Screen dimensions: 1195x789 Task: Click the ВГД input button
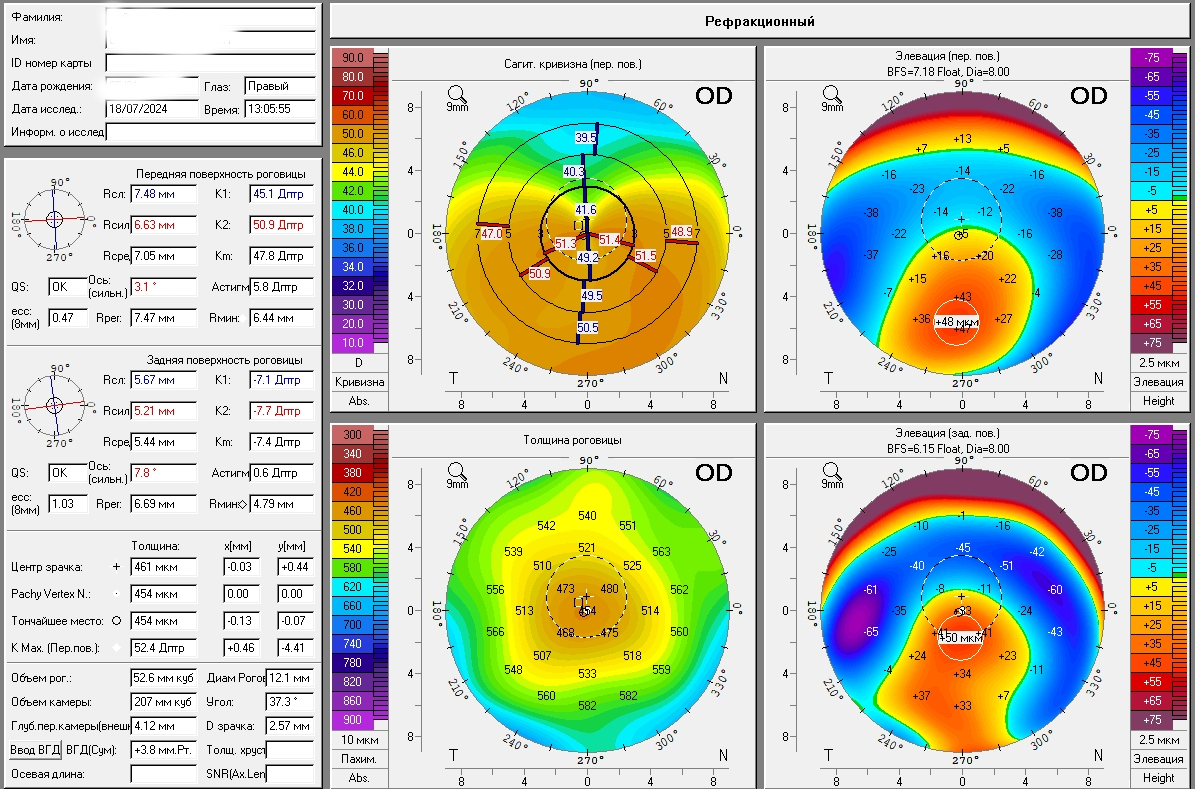point(35,749)
